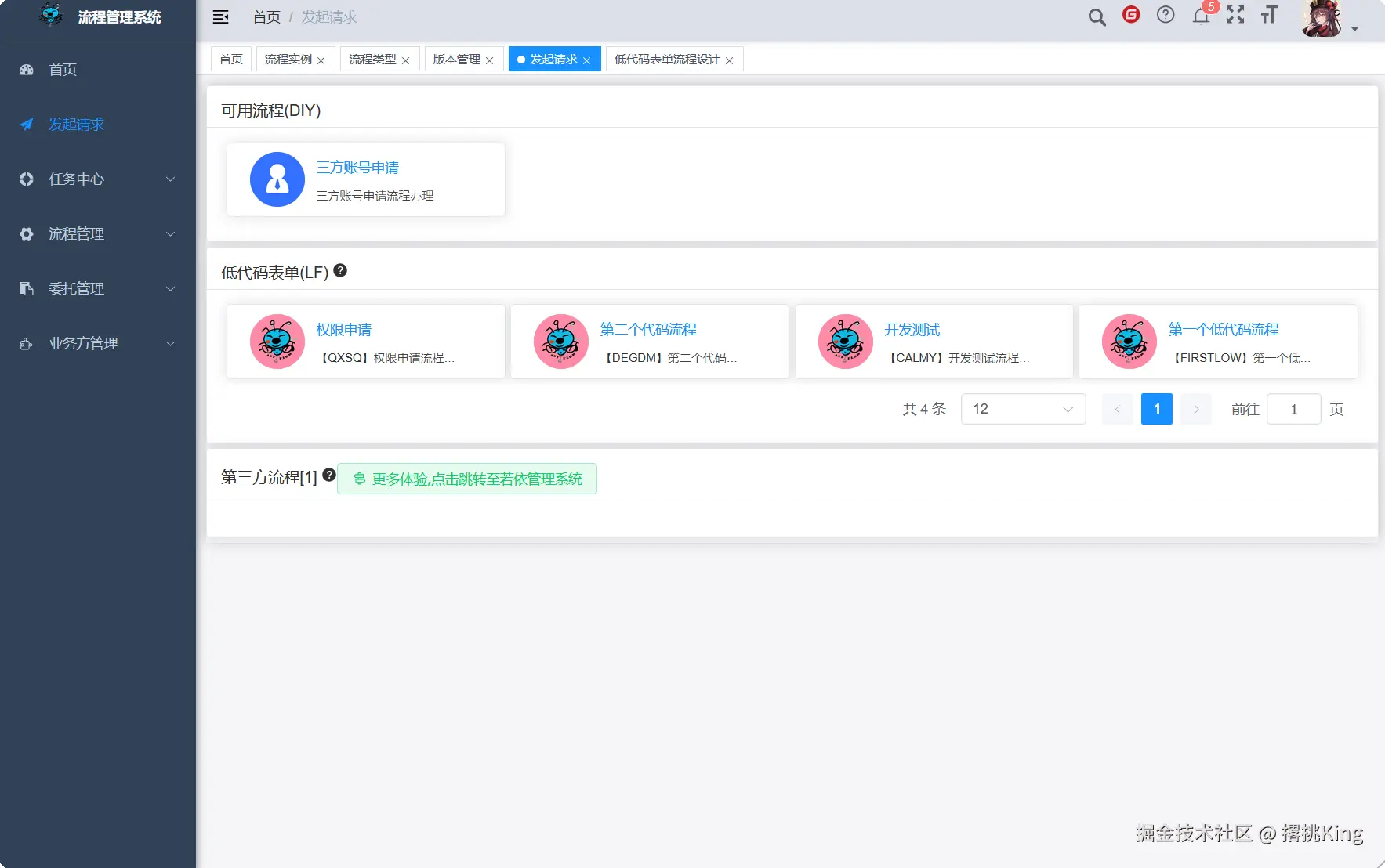Expand the 业务方管理 sidebar menu
This screenshot has width=1385, height=868.
pyautogui.click(x=98, y=344)
